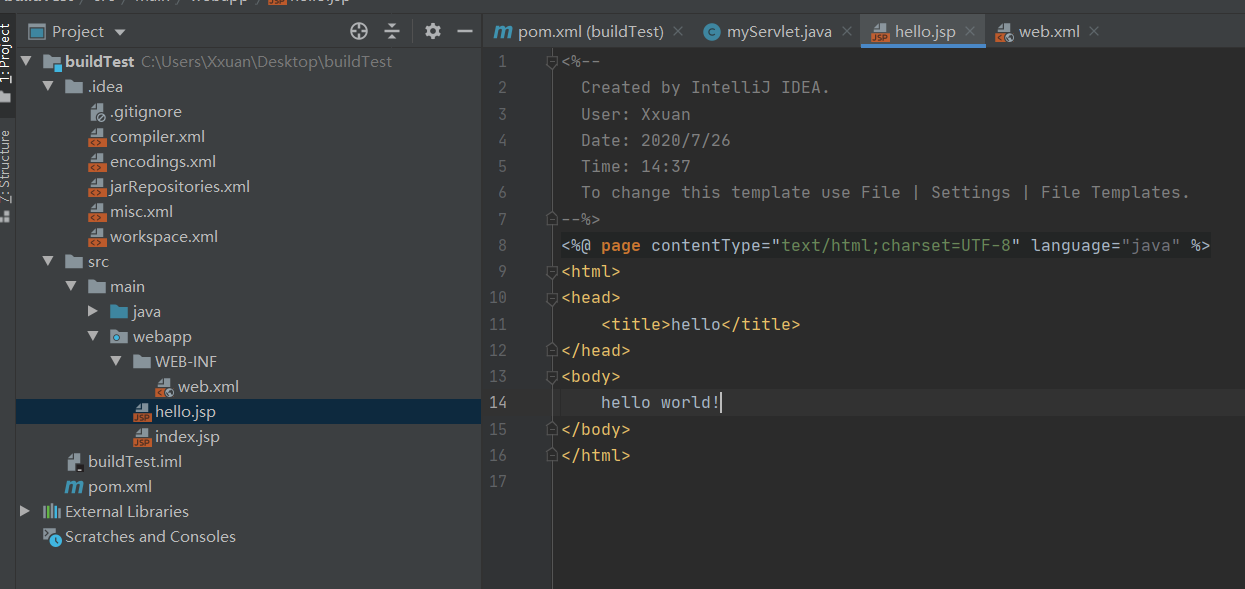Viewport: 1245px width, 589px height.
Task: Collapse the main folder arrow
Action: tap(71, 287)
